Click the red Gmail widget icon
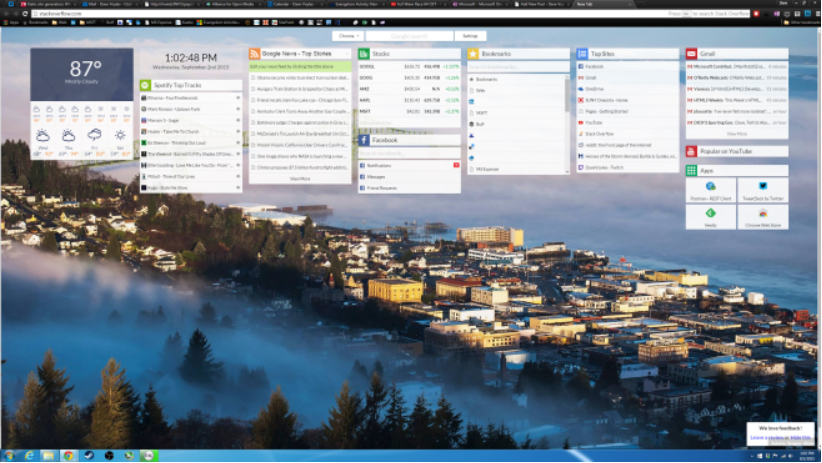The width and height of the screenshot is (822, 463). pos(691,53)
